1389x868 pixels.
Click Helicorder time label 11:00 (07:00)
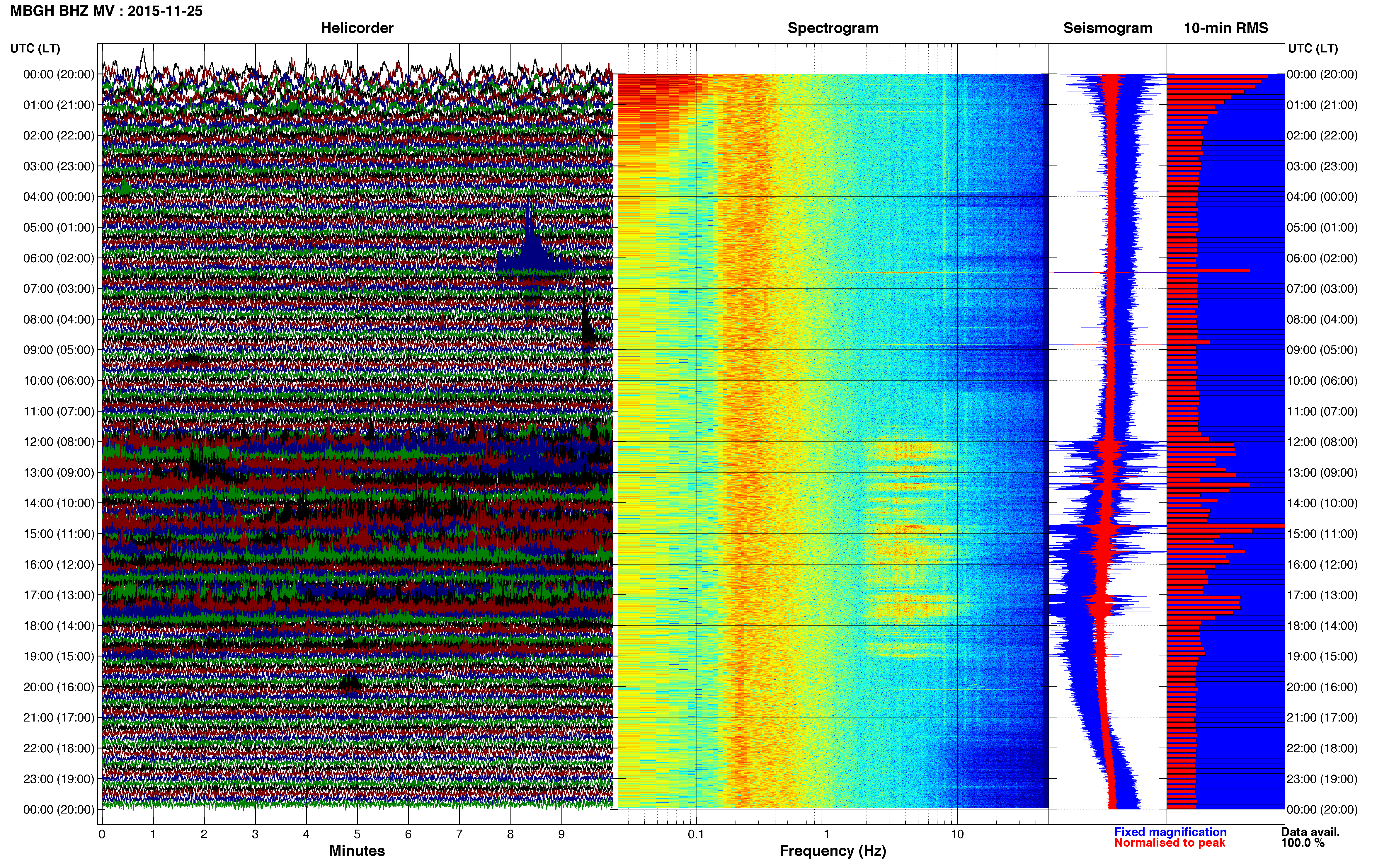click(59, 412)
